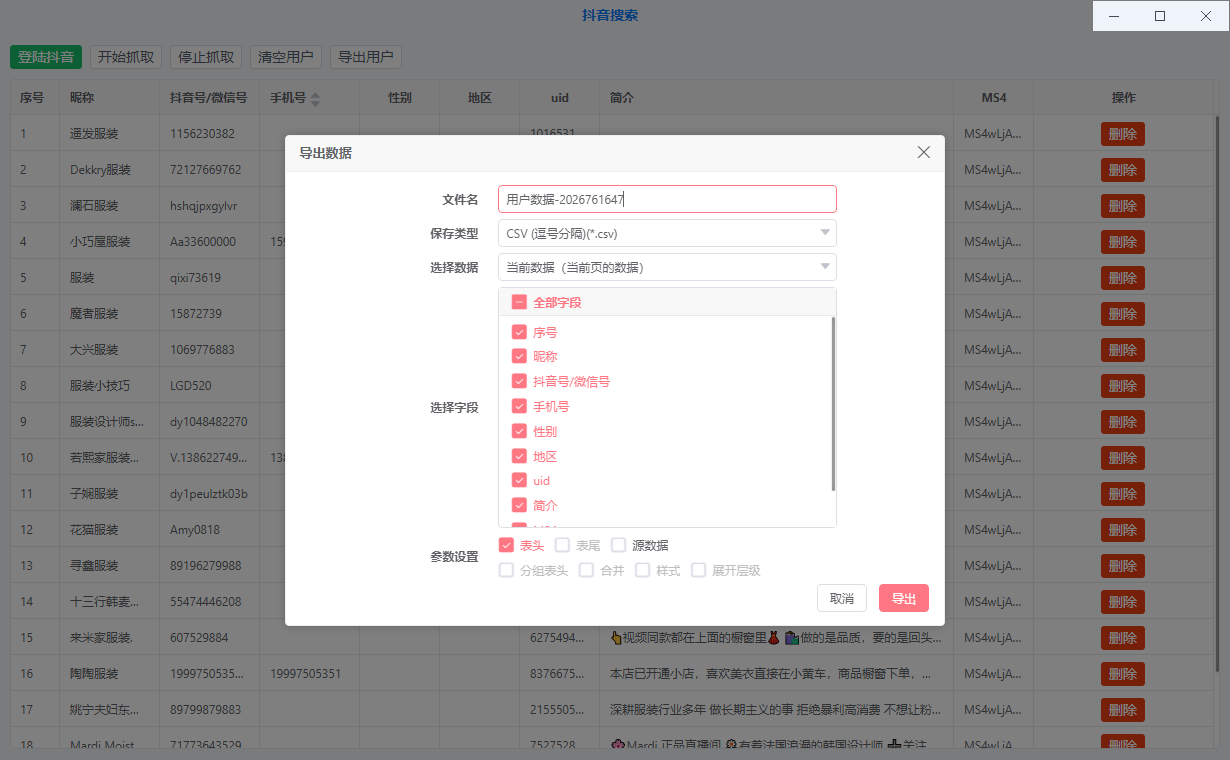Click the 开始抓取 toolbar button
This screenshot has height=760, width=1230.
pos(126,57)
